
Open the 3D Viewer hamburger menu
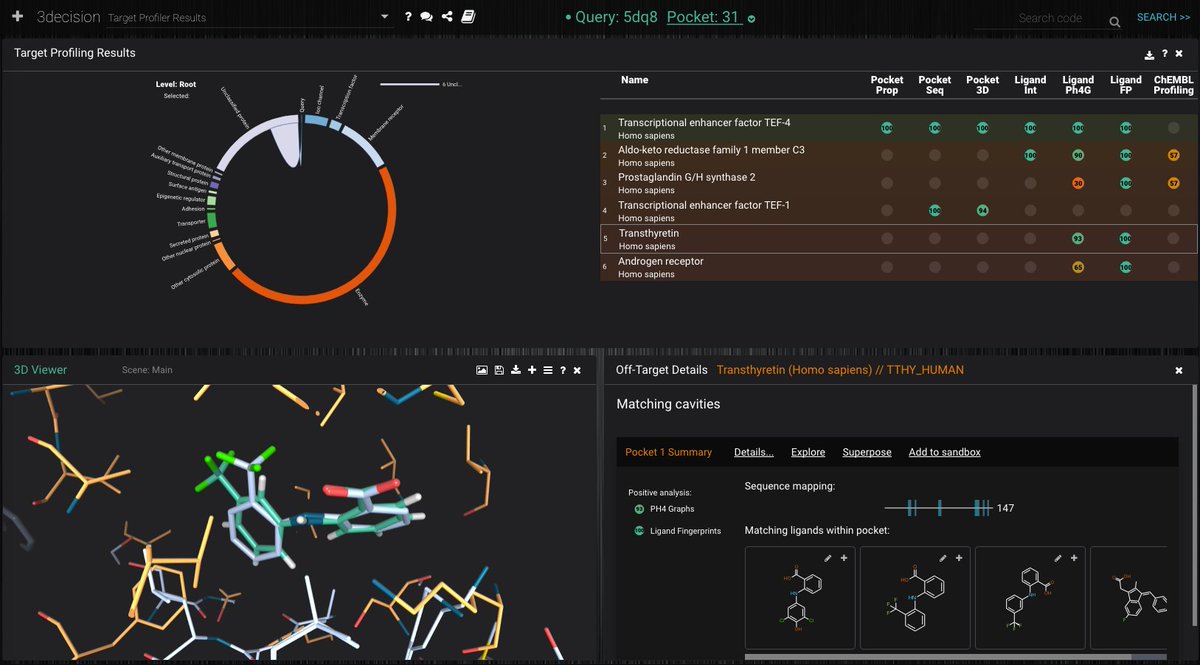click(x=548, y=370)
